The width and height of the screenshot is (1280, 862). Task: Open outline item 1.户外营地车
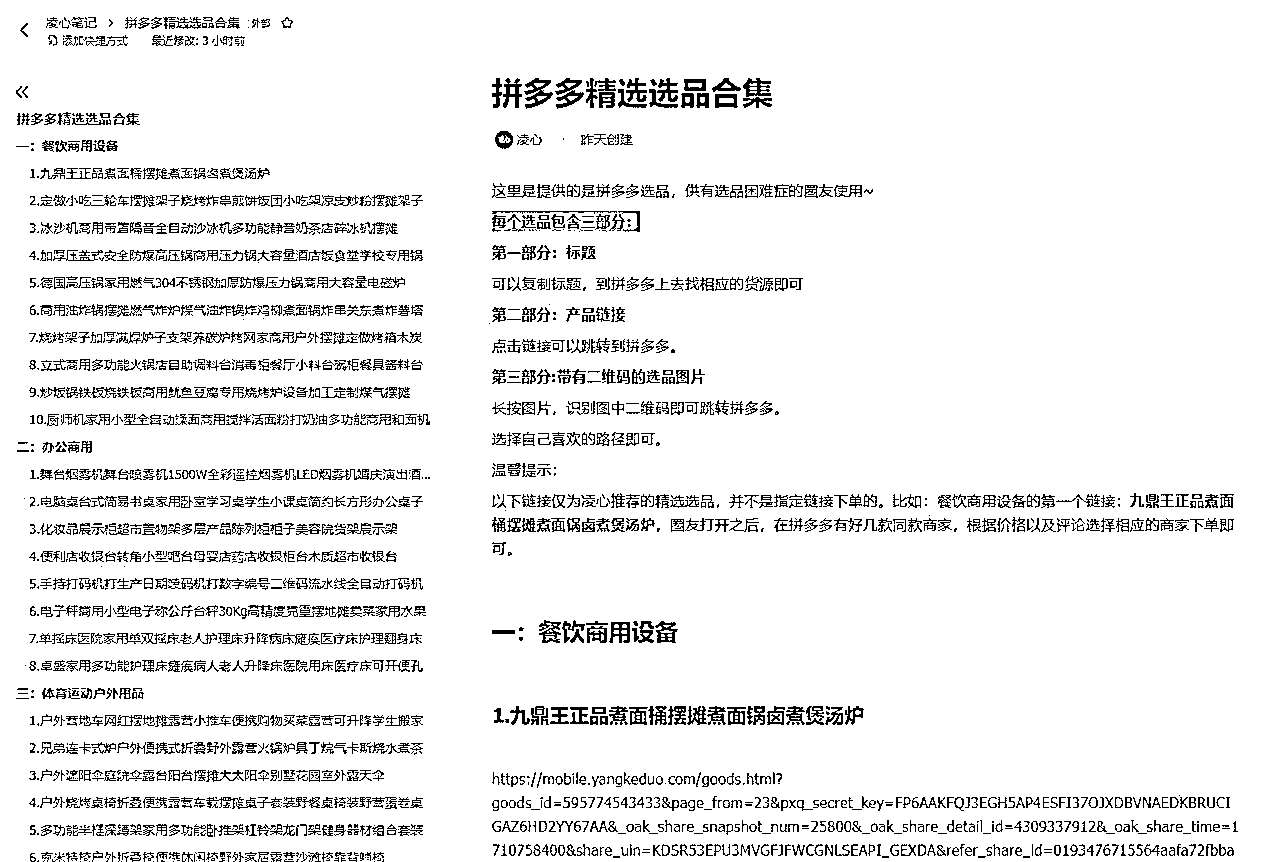(x=226, y=721)
